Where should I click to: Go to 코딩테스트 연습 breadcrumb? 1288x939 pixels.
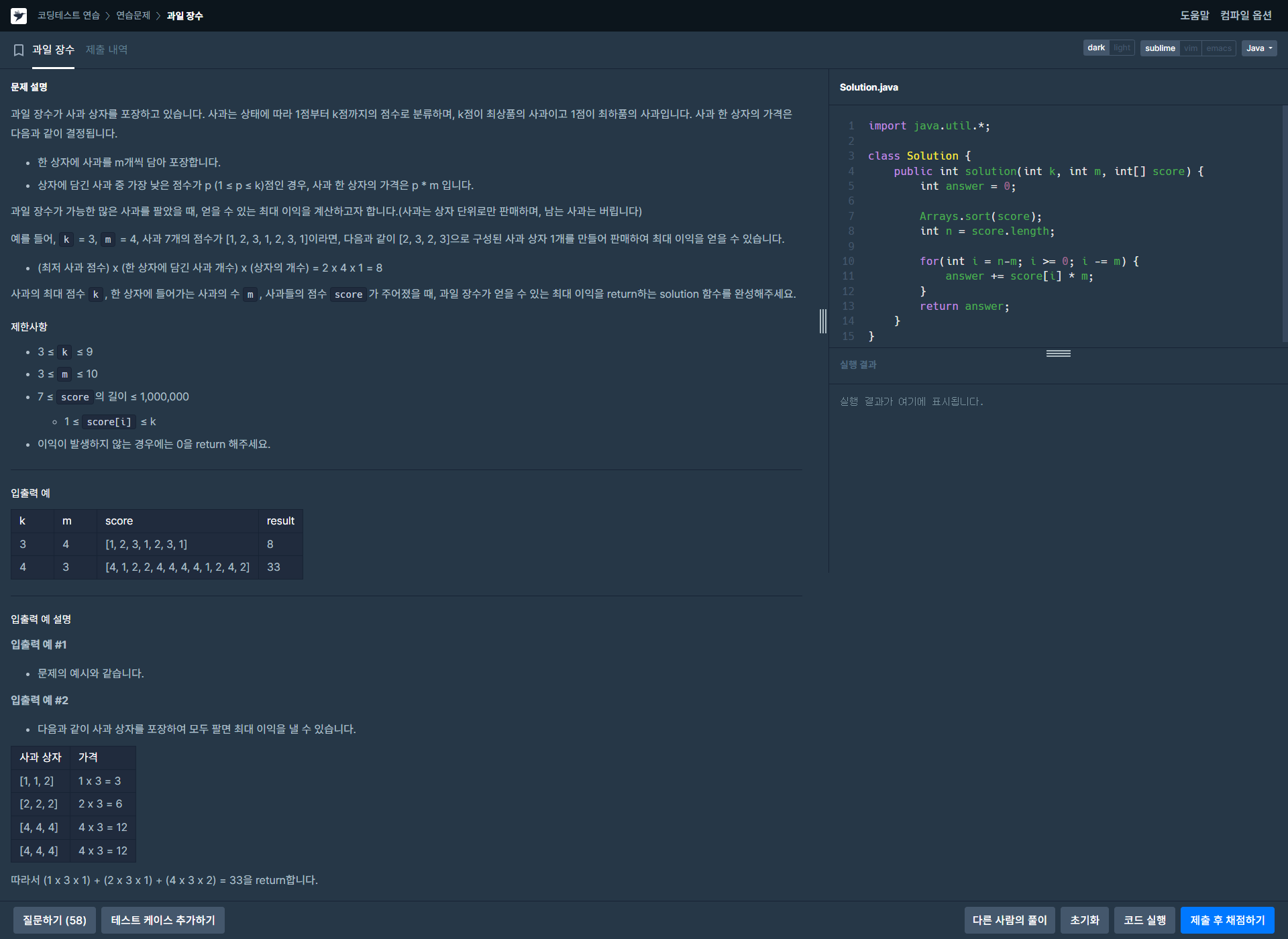coord(68,15)
